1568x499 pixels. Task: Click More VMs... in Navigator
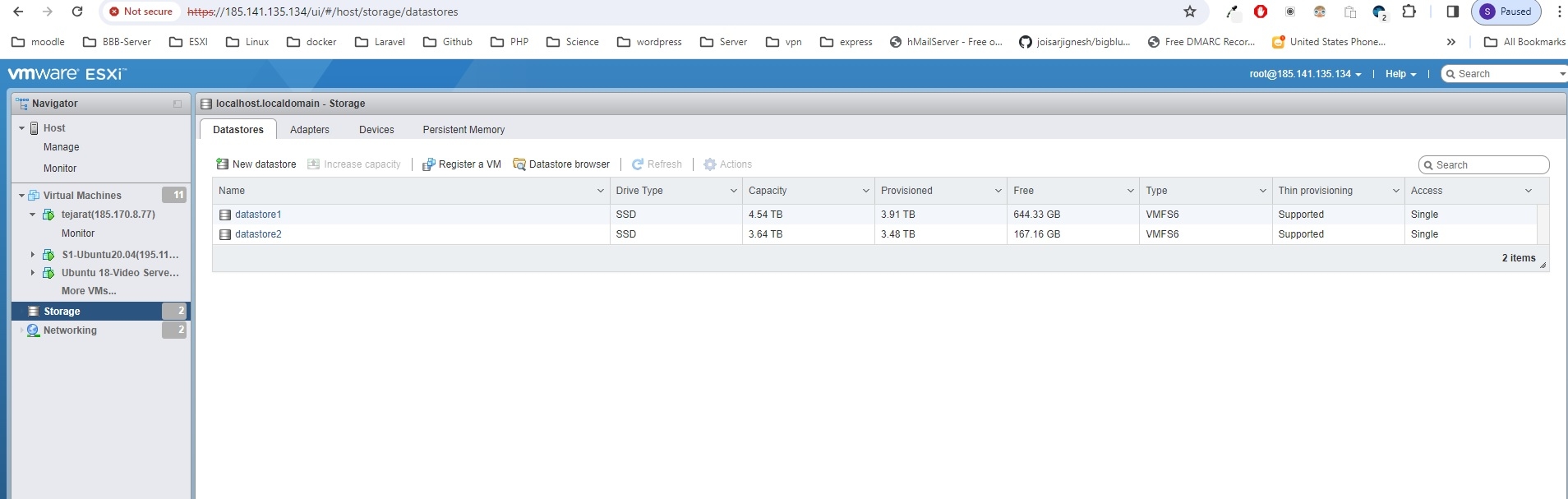coord(89,291)
